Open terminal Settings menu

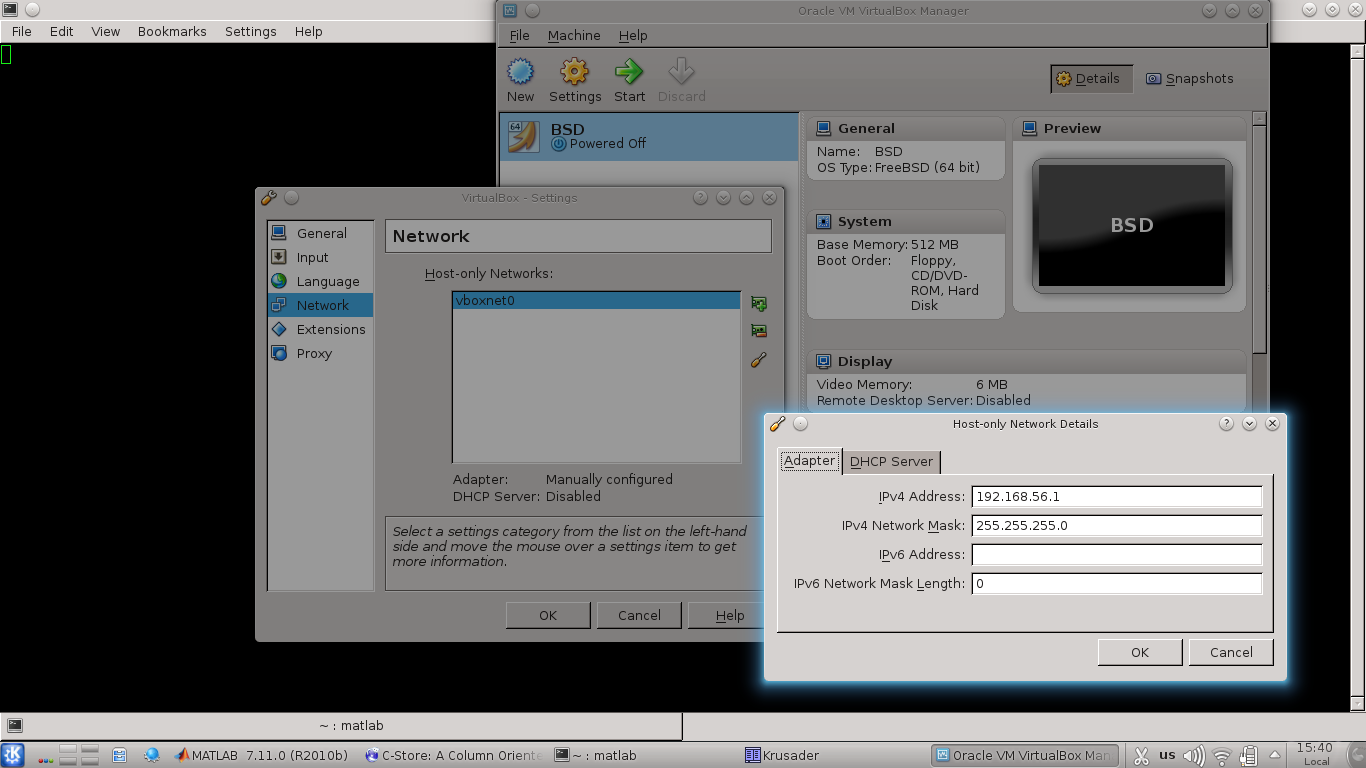pyautogui.click(x=250, y=31)
